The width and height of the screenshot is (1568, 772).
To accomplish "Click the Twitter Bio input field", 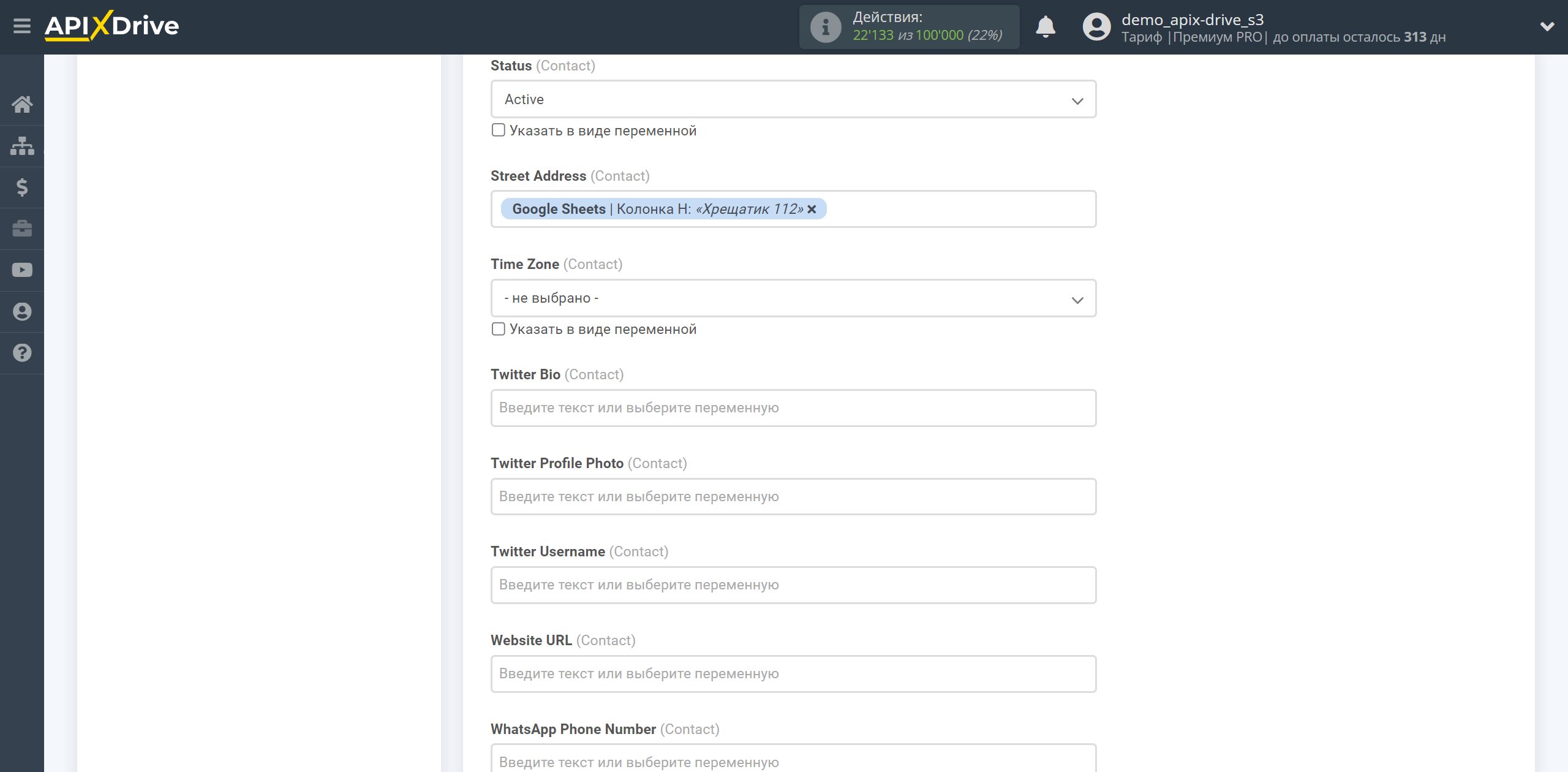I will [x=792, y=407].
